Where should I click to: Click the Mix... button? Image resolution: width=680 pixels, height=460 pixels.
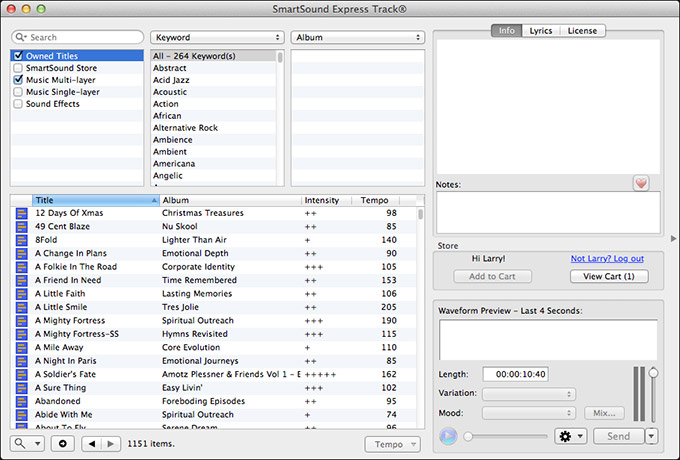604,413
